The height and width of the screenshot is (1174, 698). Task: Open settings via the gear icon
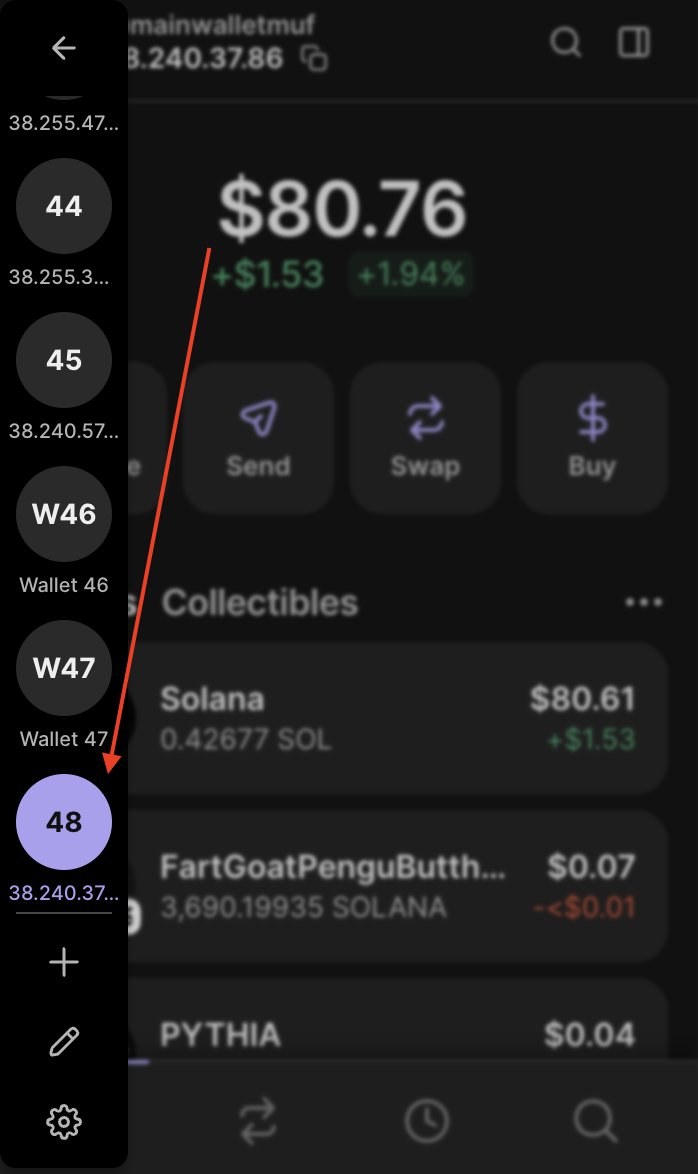(x=64, y=1122)
